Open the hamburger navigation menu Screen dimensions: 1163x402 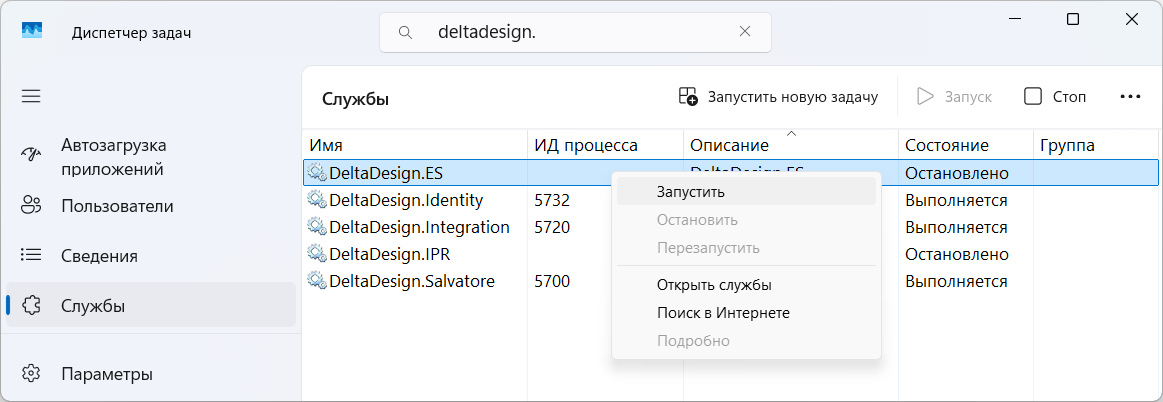pos(30,96)
